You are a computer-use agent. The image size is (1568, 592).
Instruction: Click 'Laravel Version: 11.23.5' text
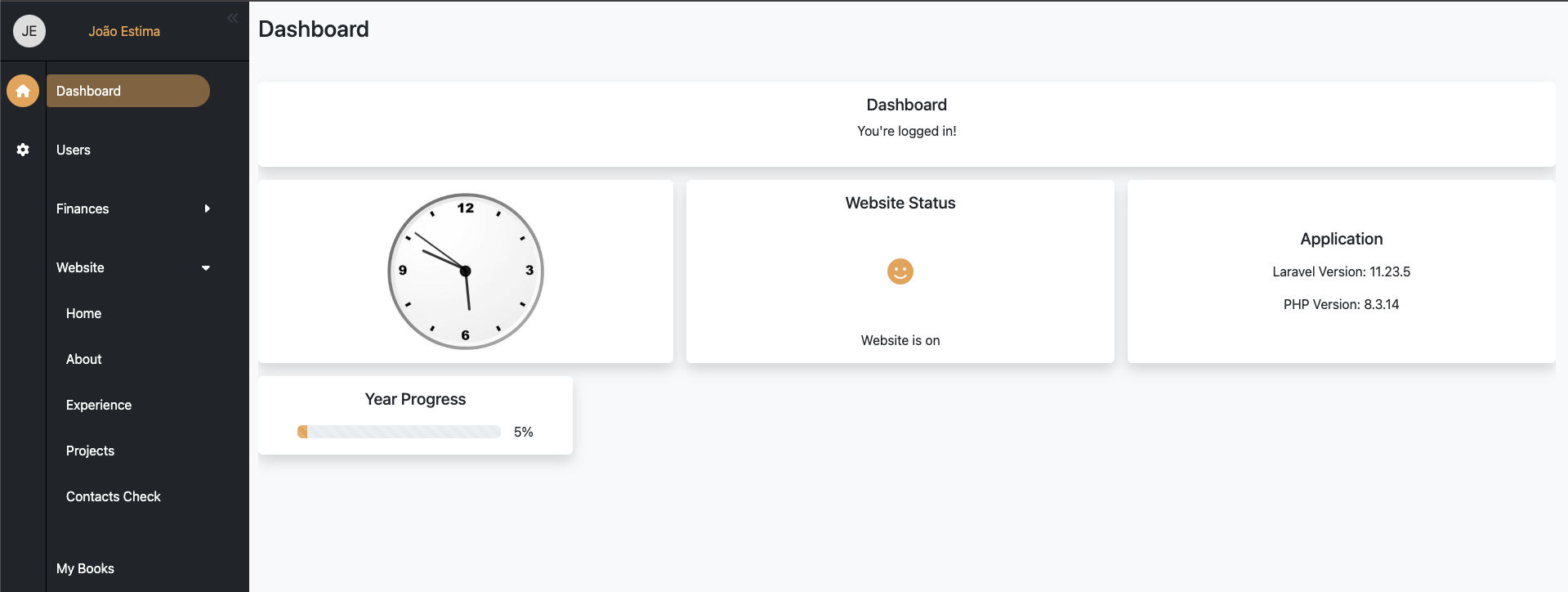pyautogui.click(x=1342, y=271)
